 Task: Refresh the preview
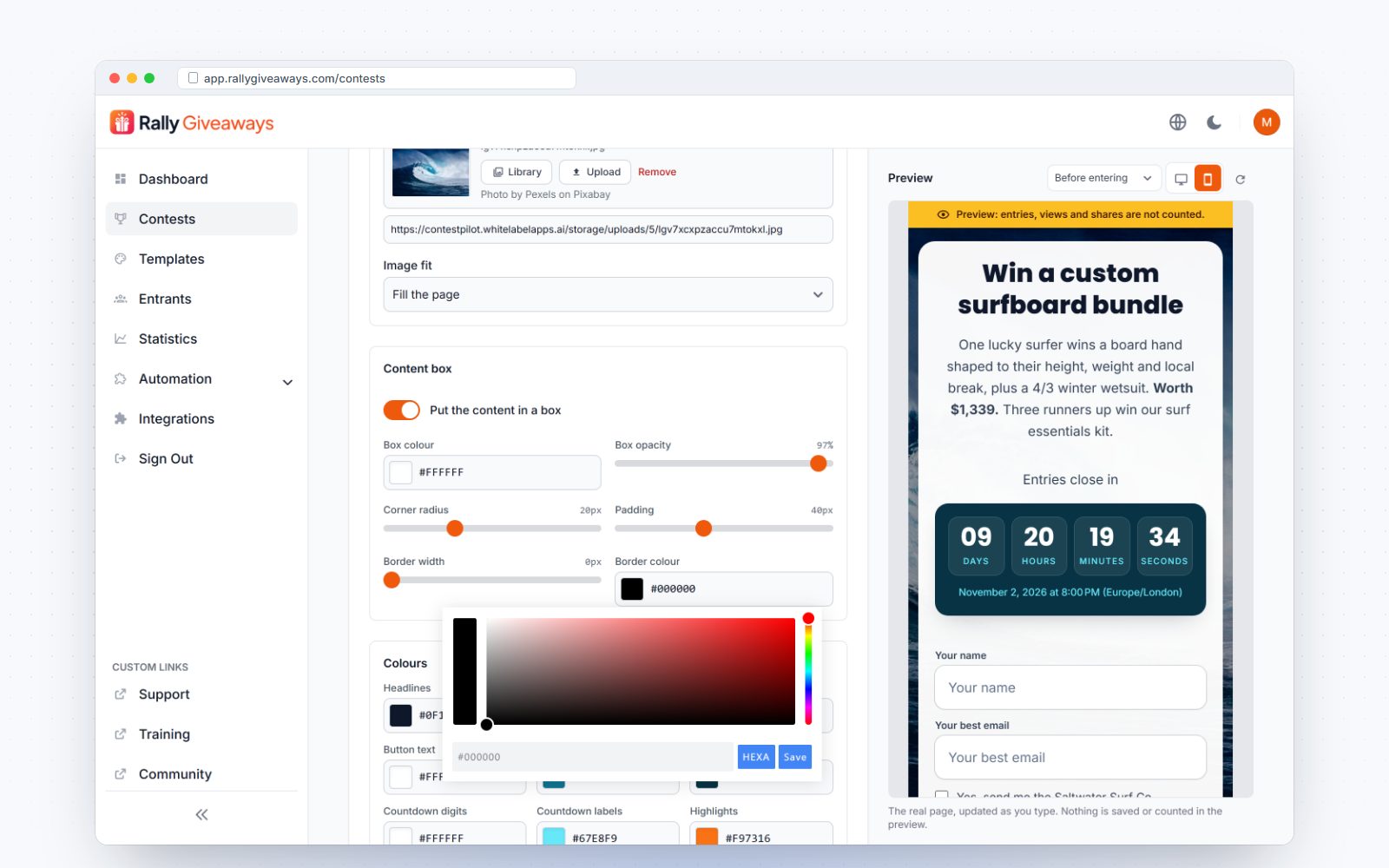pyautogui.click(x=1241, y=179)
